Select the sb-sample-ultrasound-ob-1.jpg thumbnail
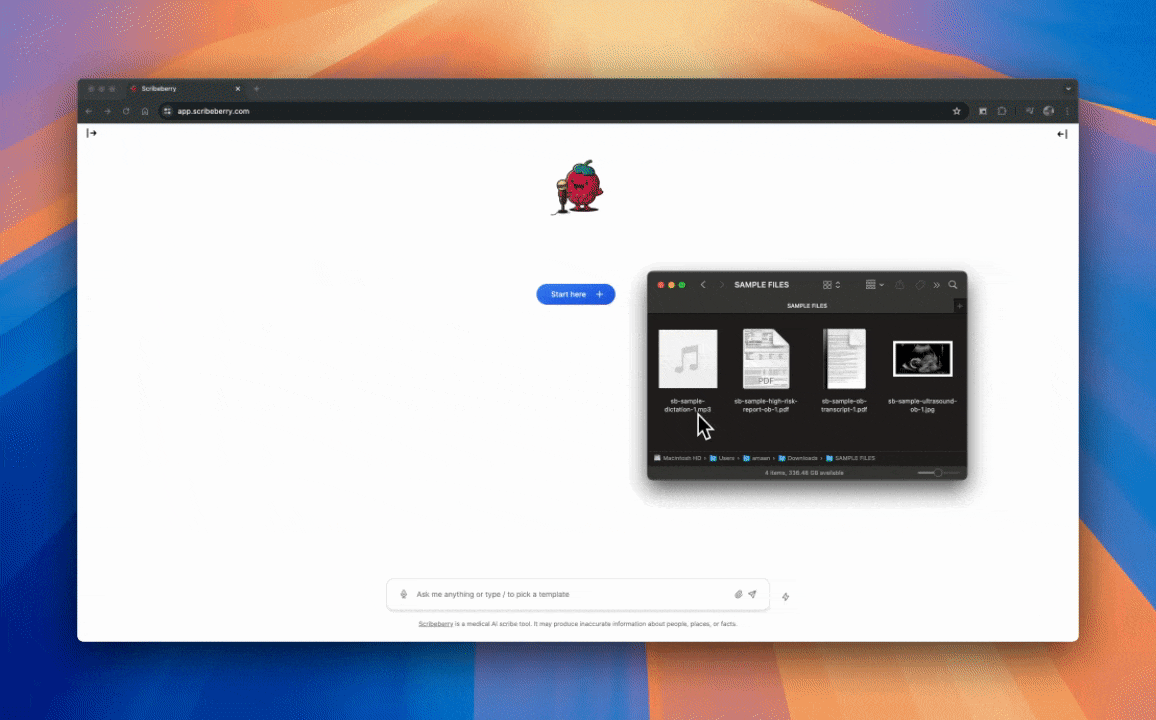1156x720 pixels. pyautogui.click(x=922, y=359)
